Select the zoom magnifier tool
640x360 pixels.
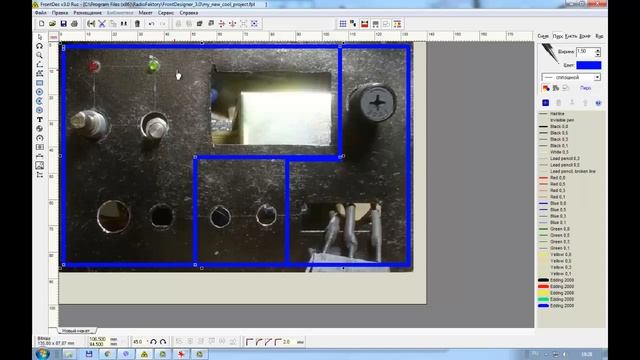point(40,55)
